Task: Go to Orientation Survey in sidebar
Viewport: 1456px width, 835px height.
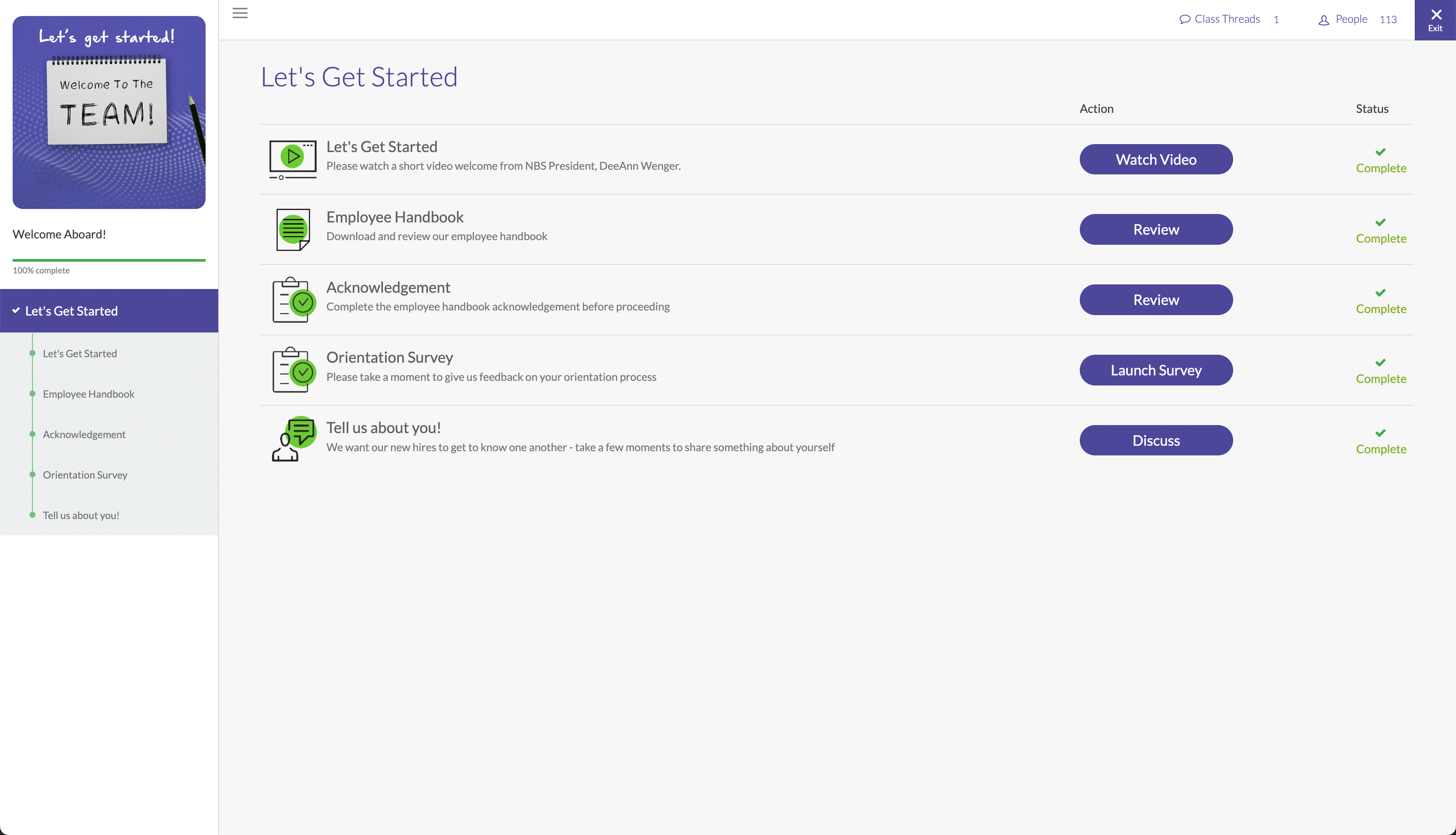Action: point(85,475)
